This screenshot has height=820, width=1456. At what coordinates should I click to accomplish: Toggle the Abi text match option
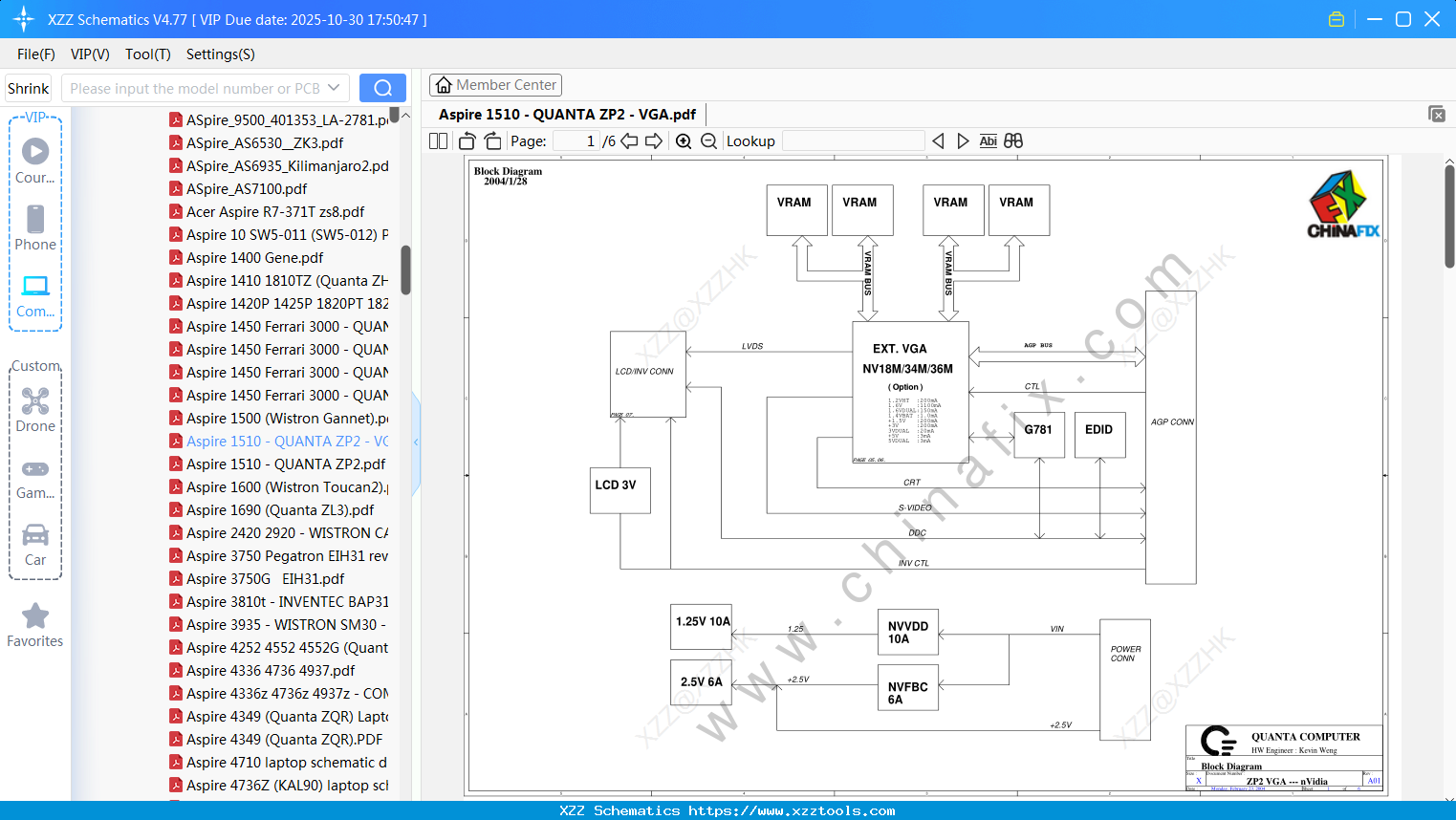pos(989,141)
